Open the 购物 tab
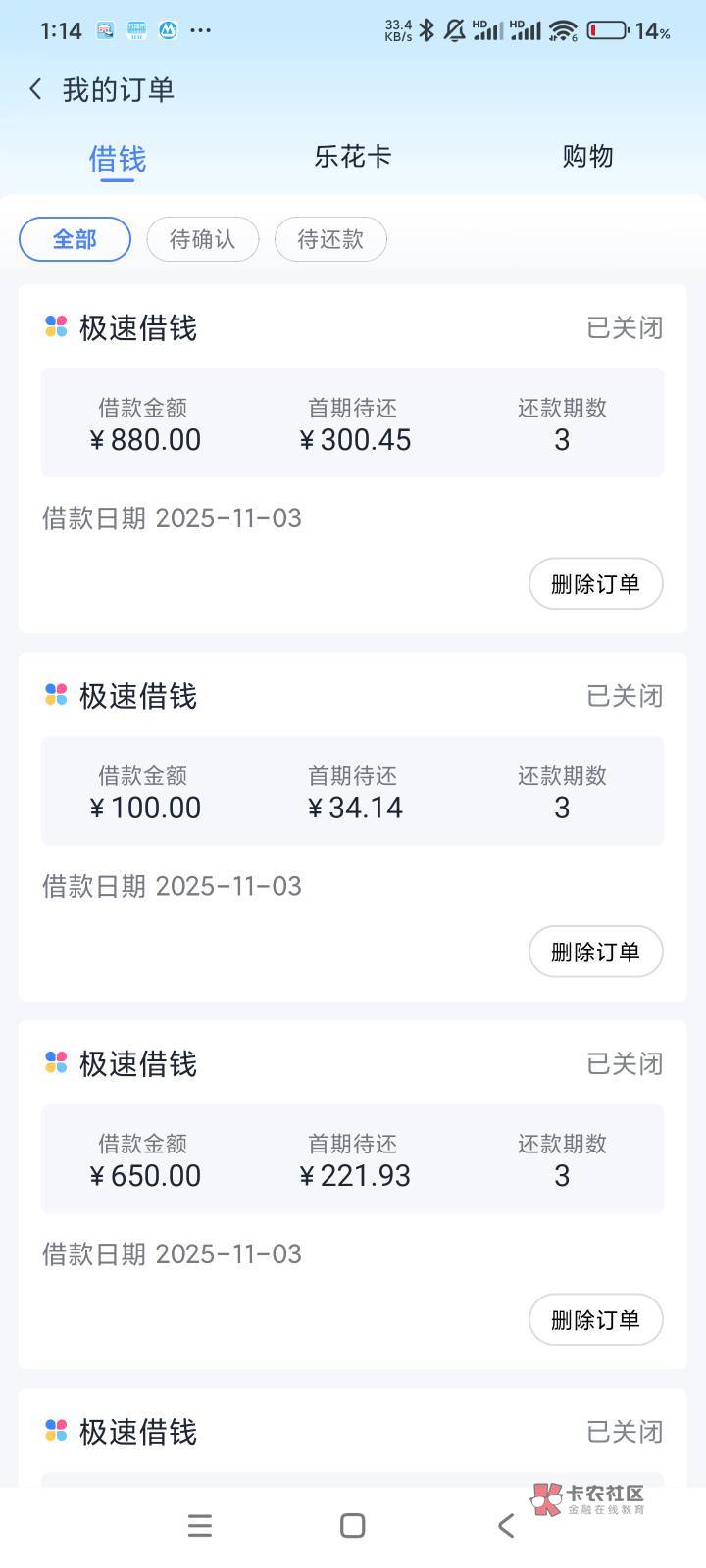Image resolution: width=706 pixels, height=1568 pixels. (x=587, y=156)
